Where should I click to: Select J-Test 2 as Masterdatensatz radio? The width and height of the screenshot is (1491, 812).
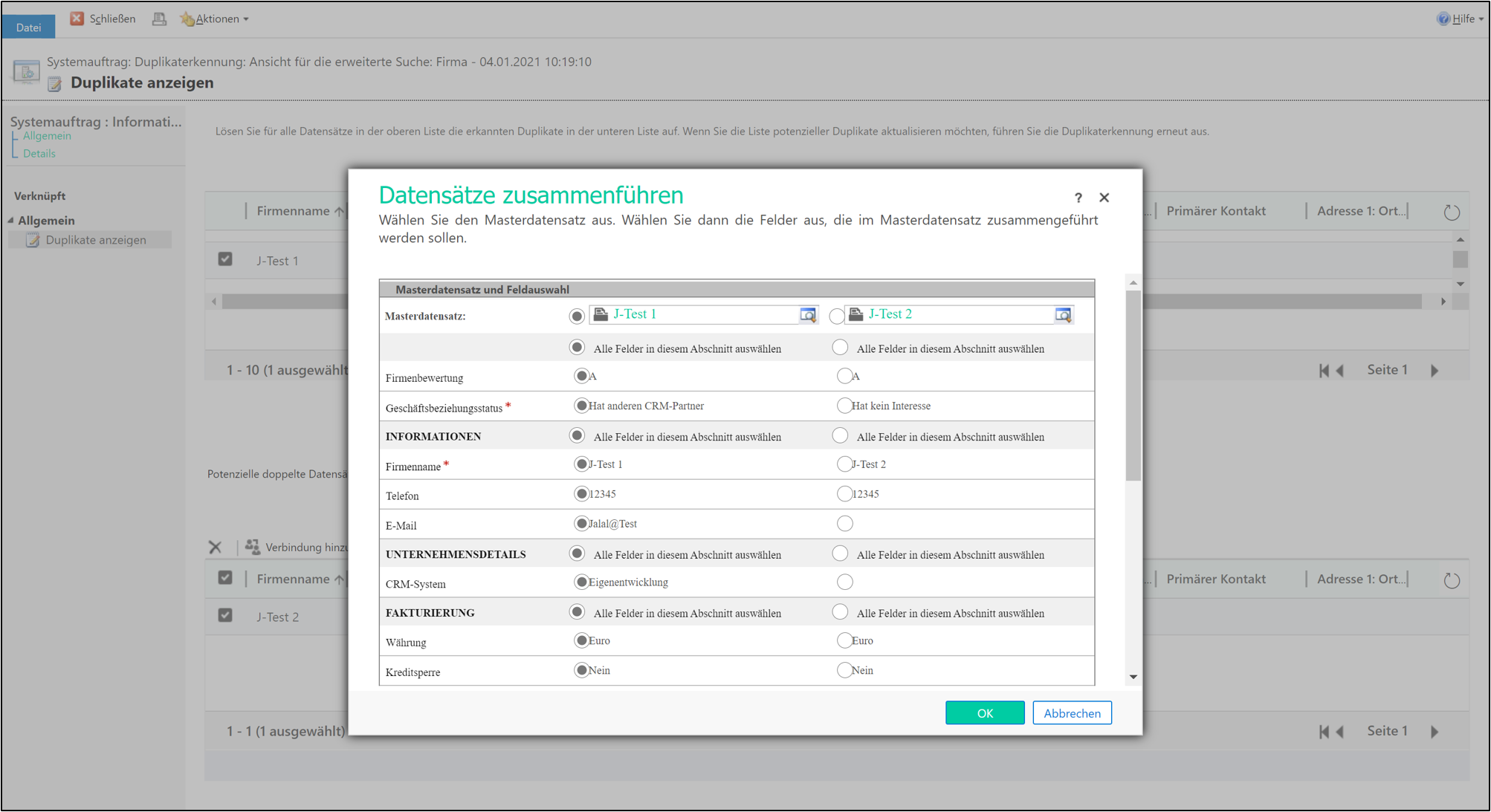(x=837, y=316)
